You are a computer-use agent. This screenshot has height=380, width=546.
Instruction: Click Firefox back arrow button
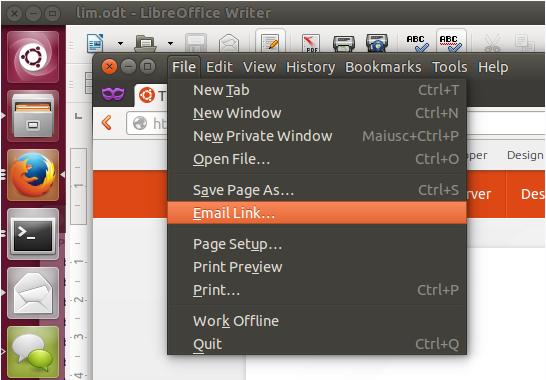click(x=107, y=123)
